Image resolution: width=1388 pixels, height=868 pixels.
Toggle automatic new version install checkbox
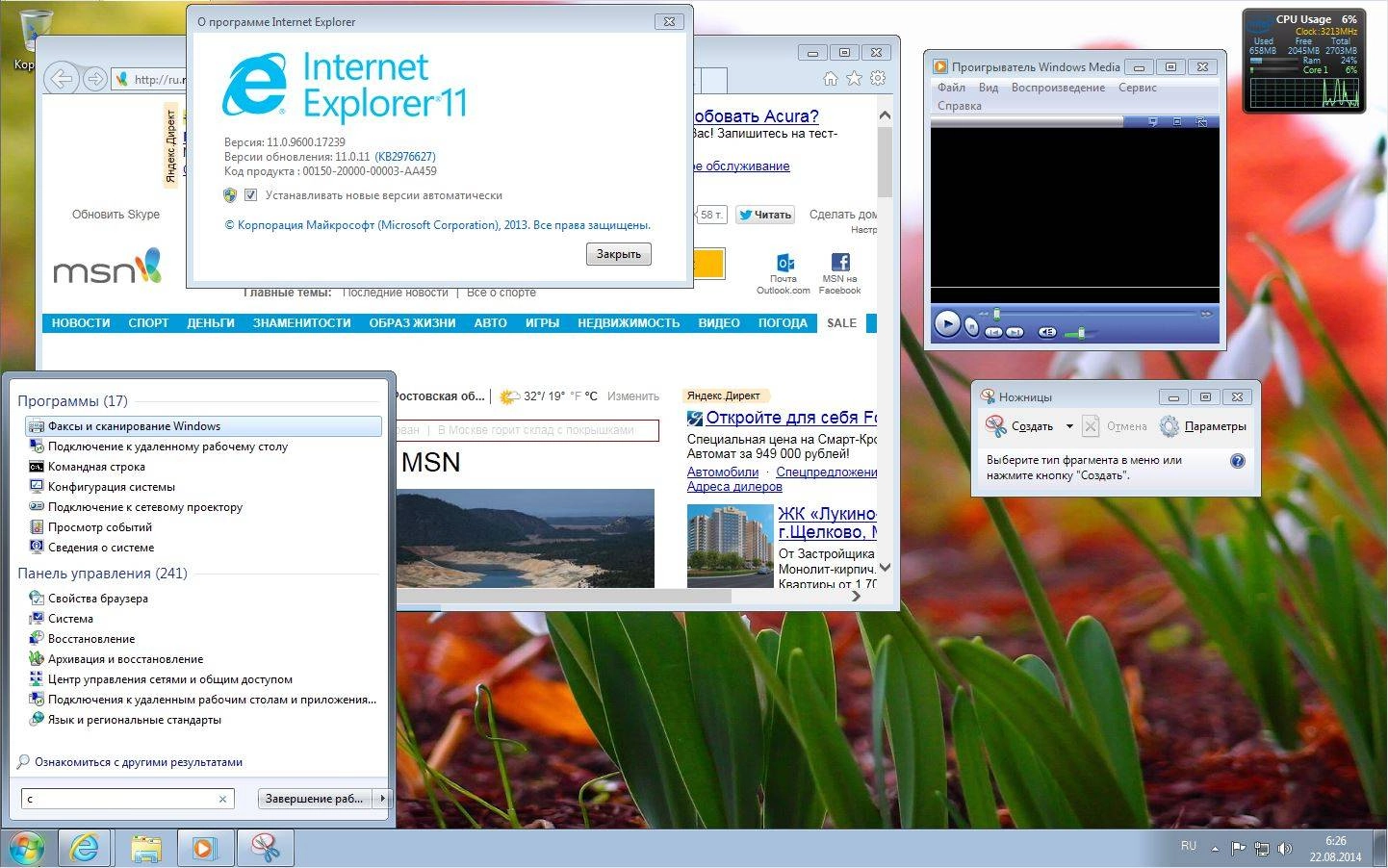(x=251, y=195)
